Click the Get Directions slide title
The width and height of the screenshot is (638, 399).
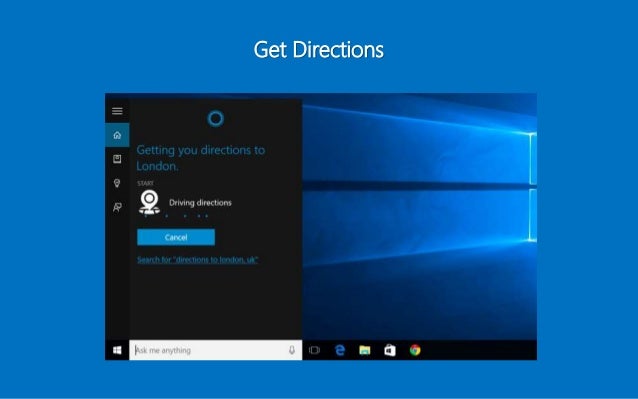[x=319, y=50]
